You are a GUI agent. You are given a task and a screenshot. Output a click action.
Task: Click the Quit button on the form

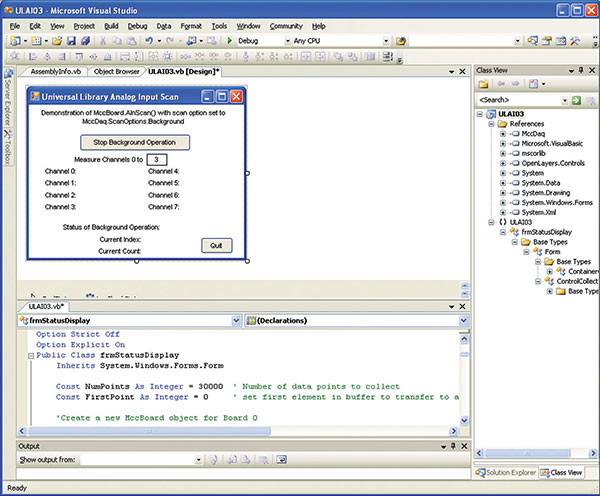click(x=216, y=245)
